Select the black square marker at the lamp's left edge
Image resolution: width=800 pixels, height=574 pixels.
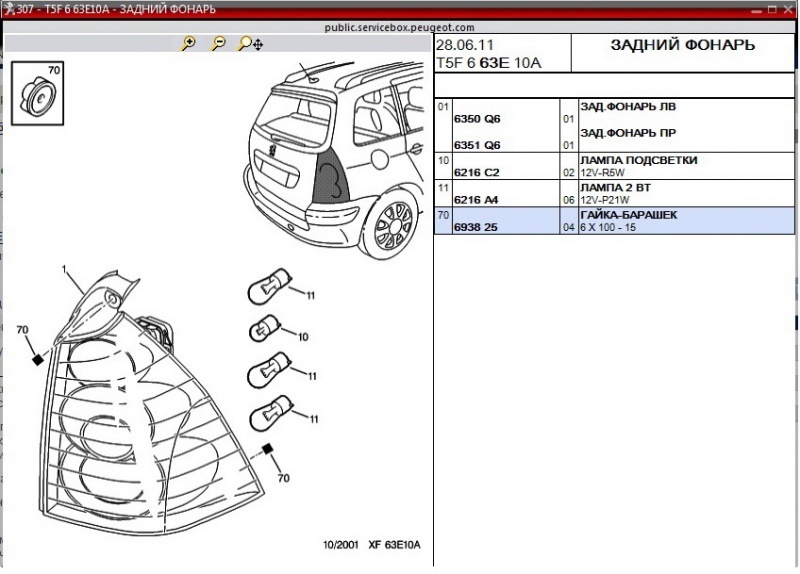point(37,358)
